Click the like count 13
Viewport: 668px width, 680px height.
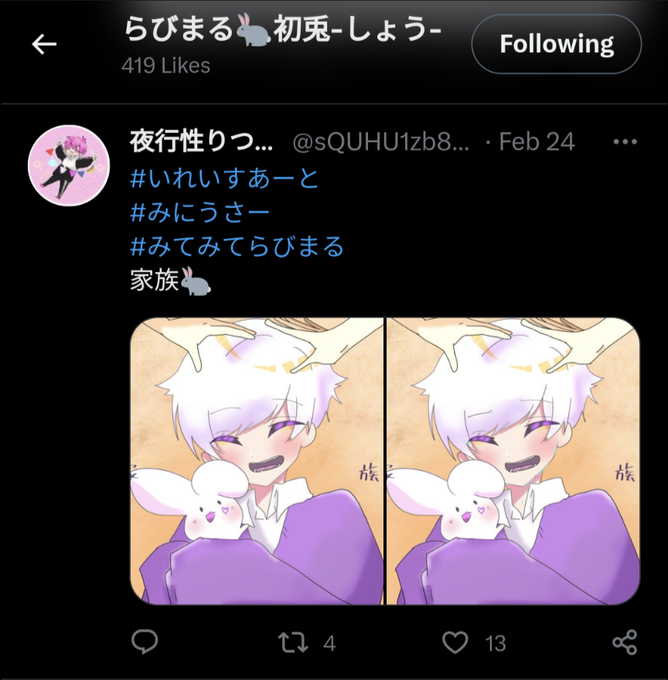tap(495, 644)
